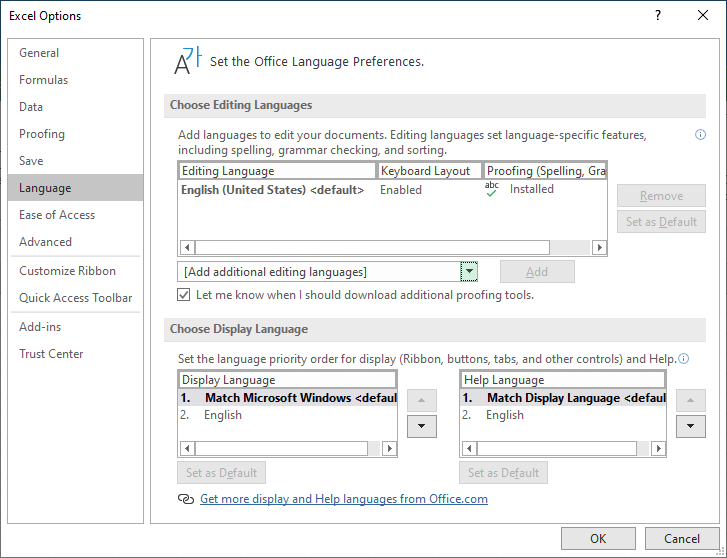Click the Help Language column header
The image size is (727, 558).
pyautogui.click(x=563, y=380)
